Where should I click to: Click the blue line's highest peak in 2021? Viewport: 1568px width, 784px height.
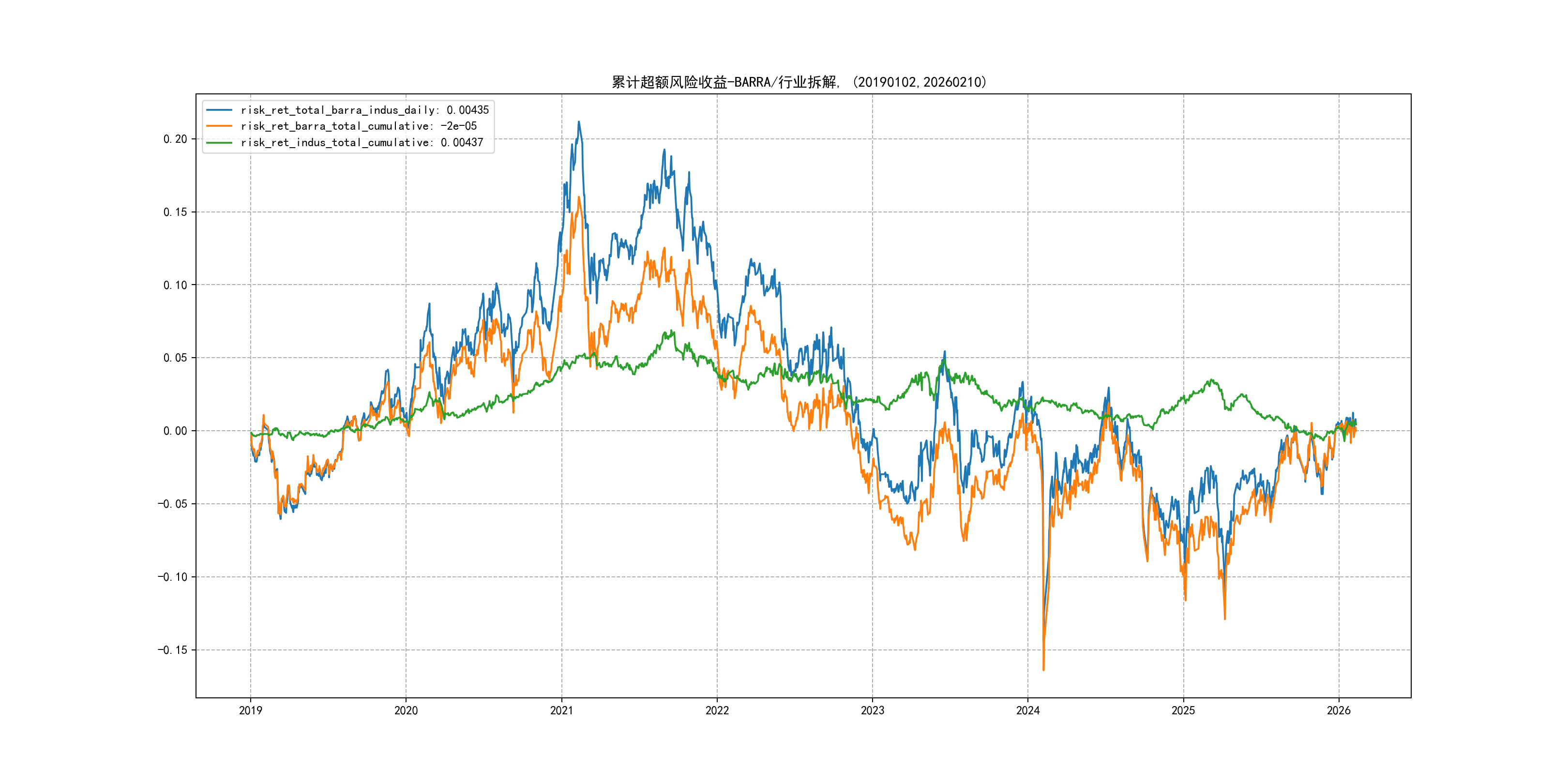pyautogui.click(x=579, y=122)
